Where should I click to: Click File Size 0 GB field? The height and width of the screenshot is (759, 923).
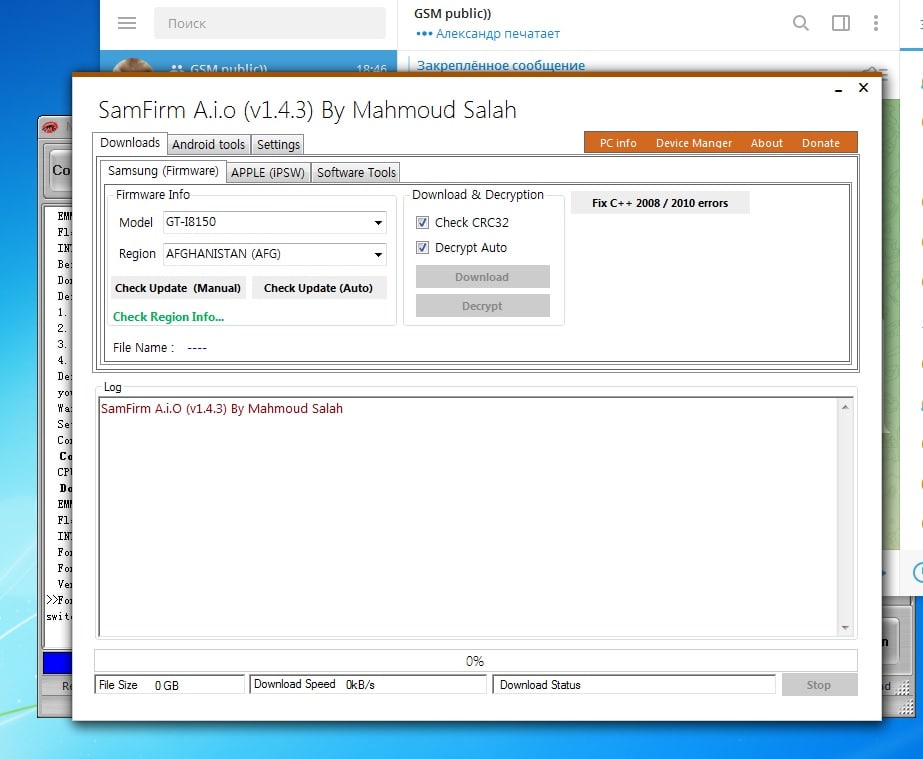170,685
